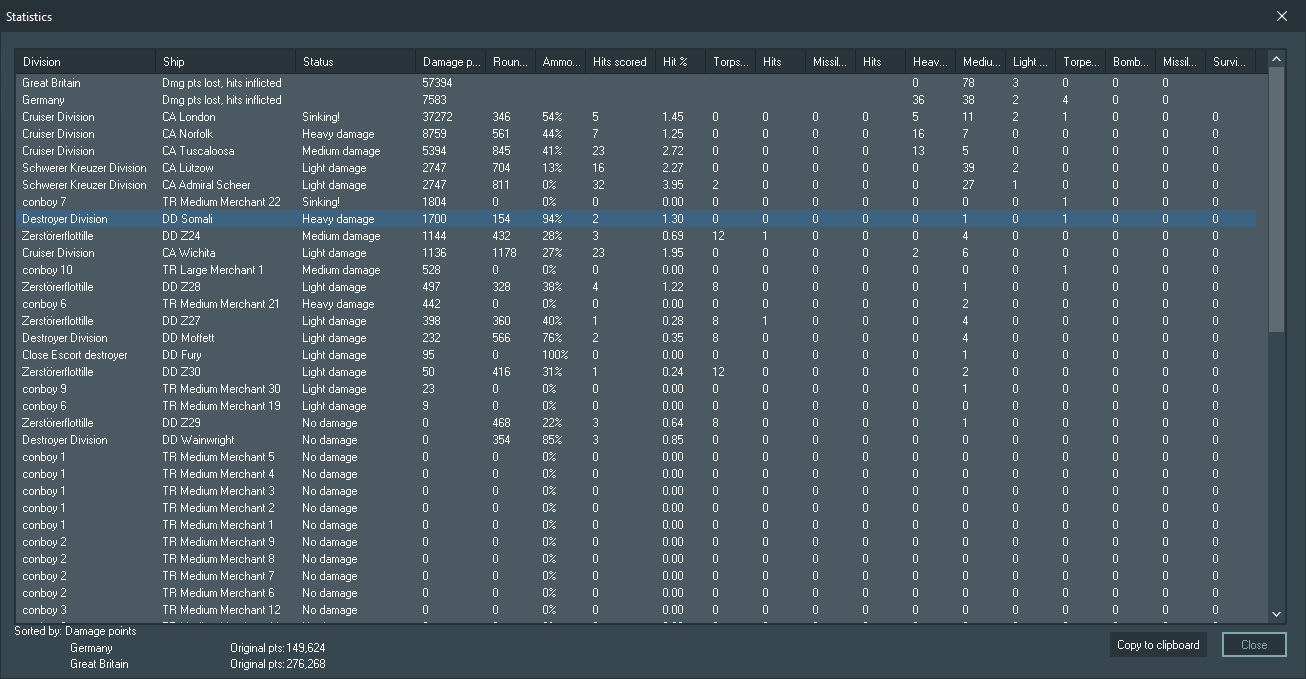Click the Original pts: 276,268 text
This screenshot has height=679, width=1306.
pos(277,664)
